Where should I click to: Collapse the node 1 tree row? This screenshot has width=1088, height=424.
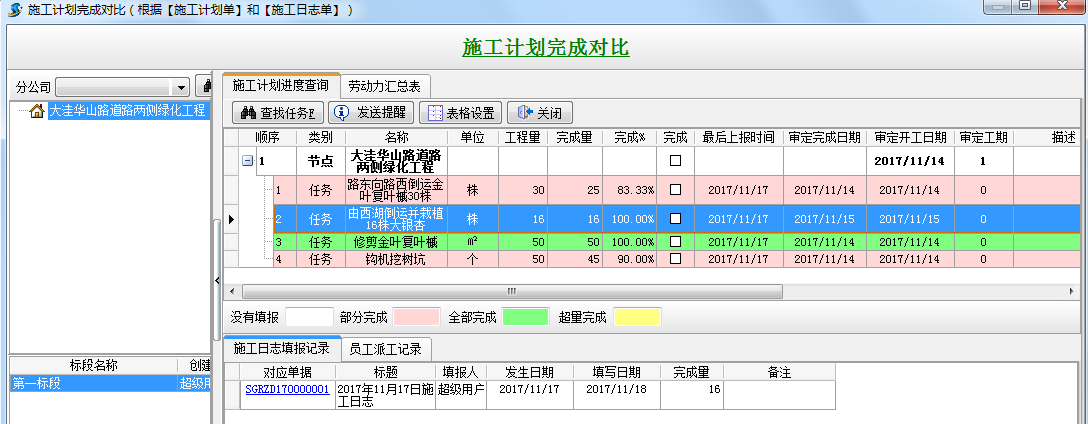point(247,161)
